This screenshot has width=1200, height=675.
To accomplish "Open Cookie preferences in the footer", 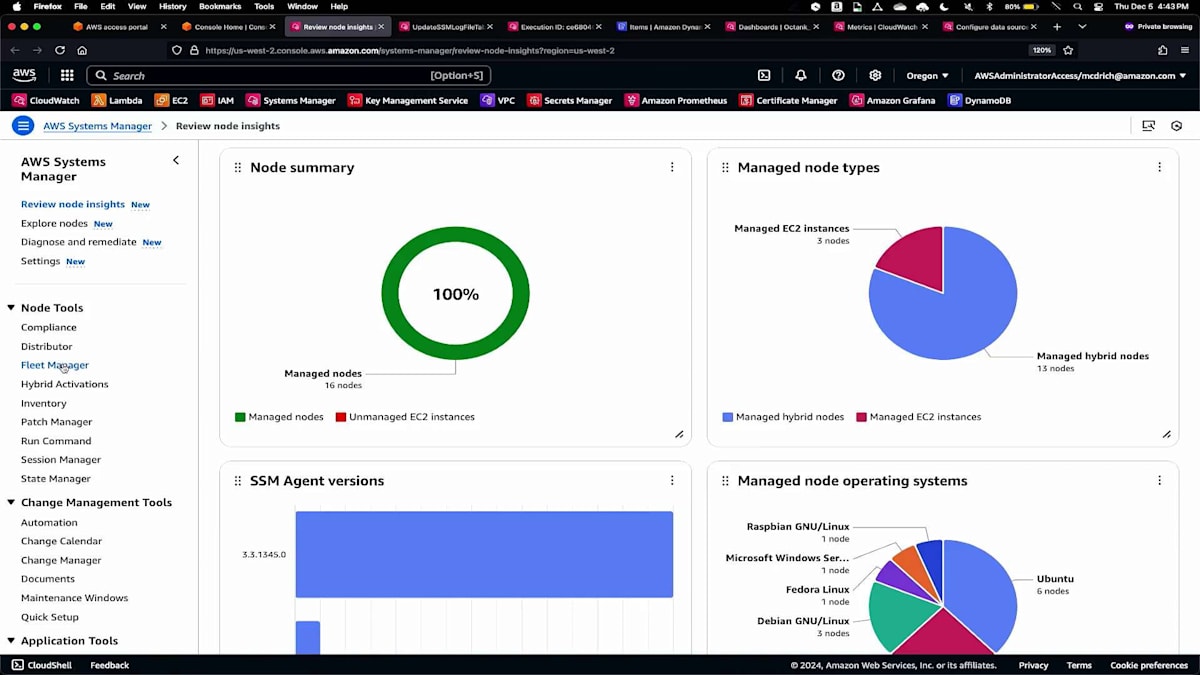I will click(1149, 665).
